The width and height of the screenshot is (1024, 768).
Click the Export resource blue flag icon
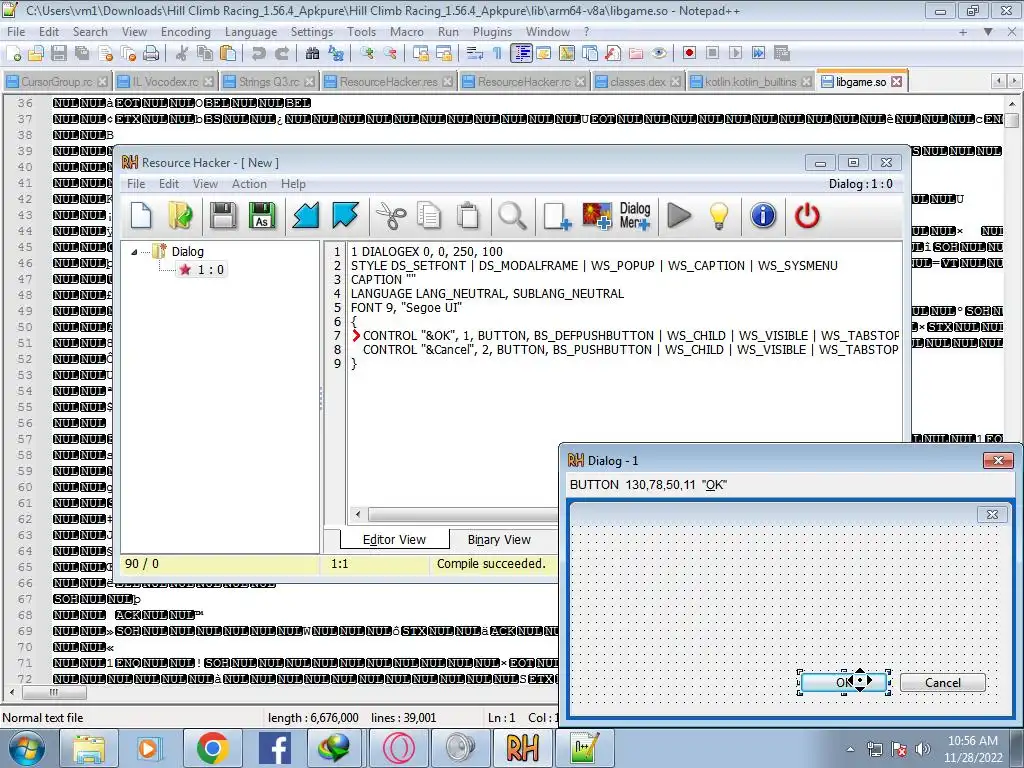(x=345, y=216)
